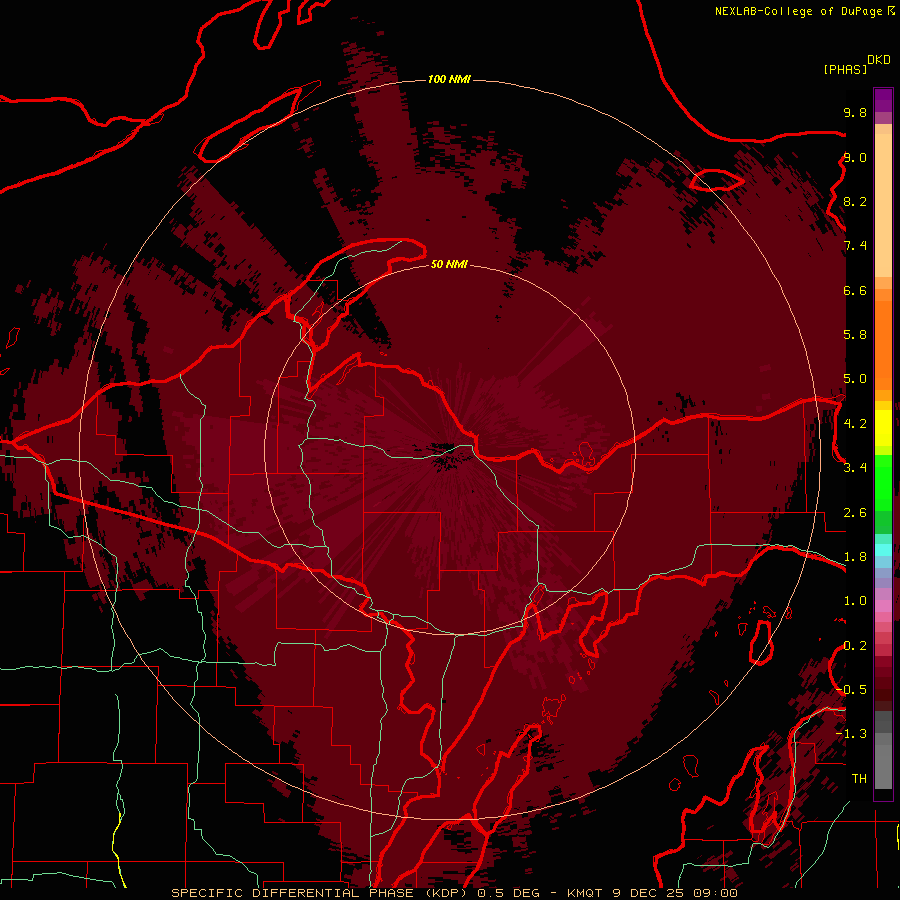Pick the pink band on the color bar
The height and width of the screenshot is (900, 900).
pos(883,606)
